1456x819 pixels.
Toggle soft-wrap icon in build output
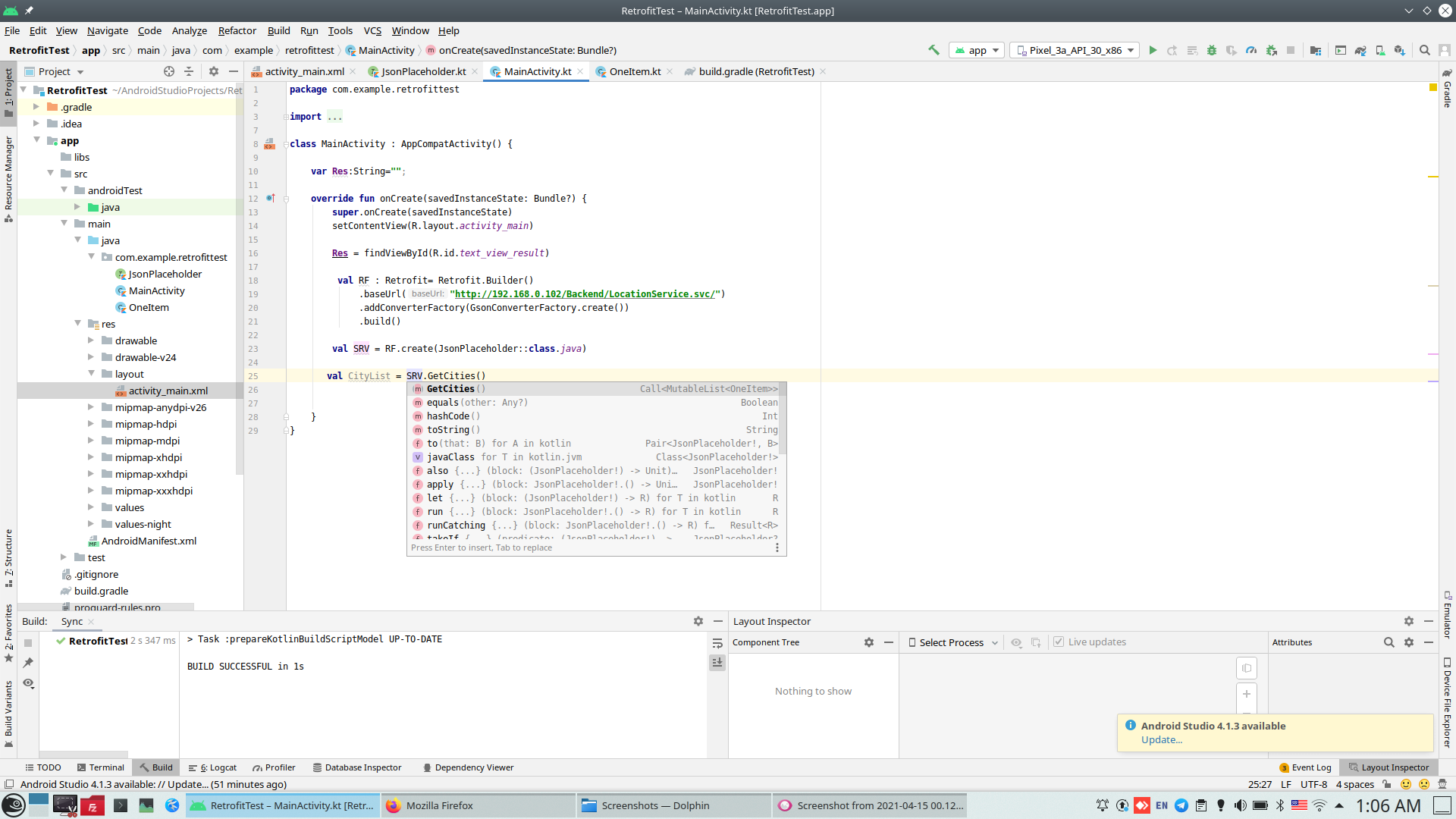coord(717,643)
